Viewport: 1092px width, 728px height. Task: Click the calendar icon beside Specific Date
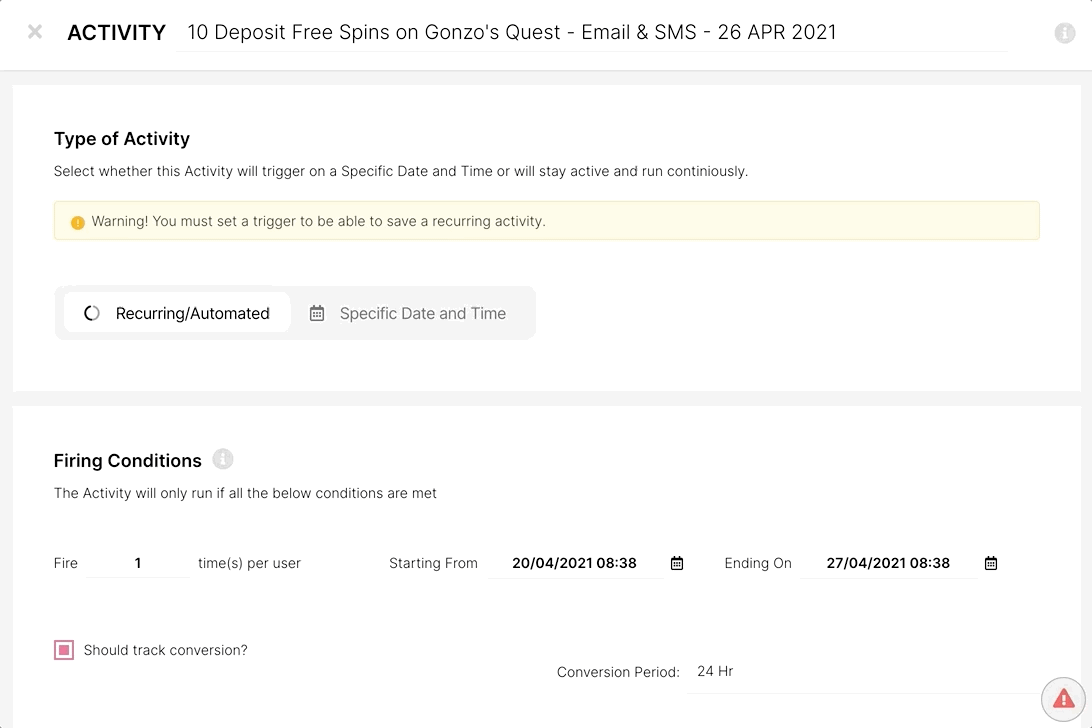(x=317, y=313)
